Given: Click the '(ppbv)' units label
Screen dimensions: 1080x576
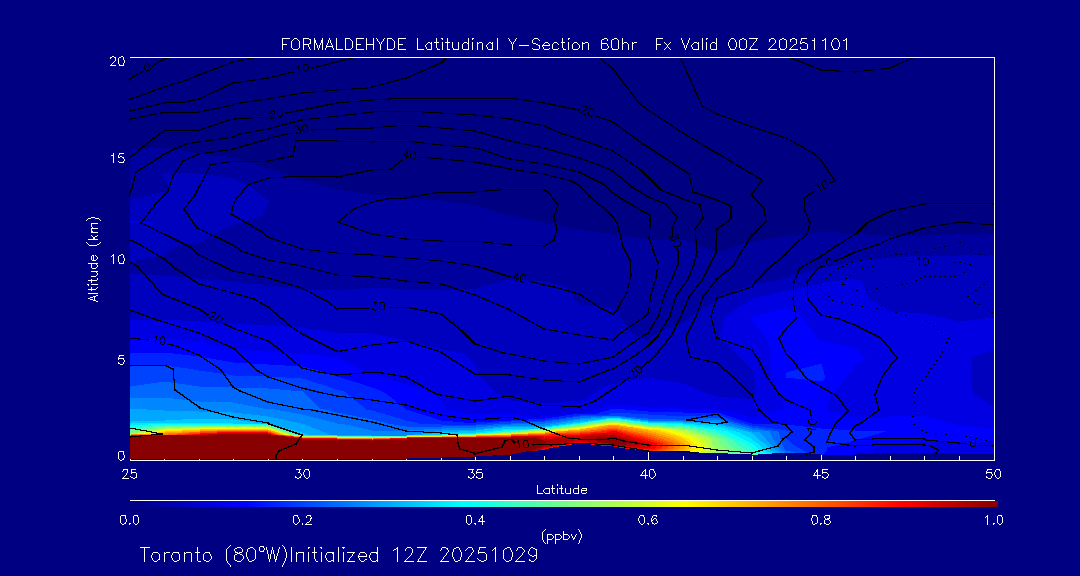Looking at the screenshot, I should [x=562, y=535].
